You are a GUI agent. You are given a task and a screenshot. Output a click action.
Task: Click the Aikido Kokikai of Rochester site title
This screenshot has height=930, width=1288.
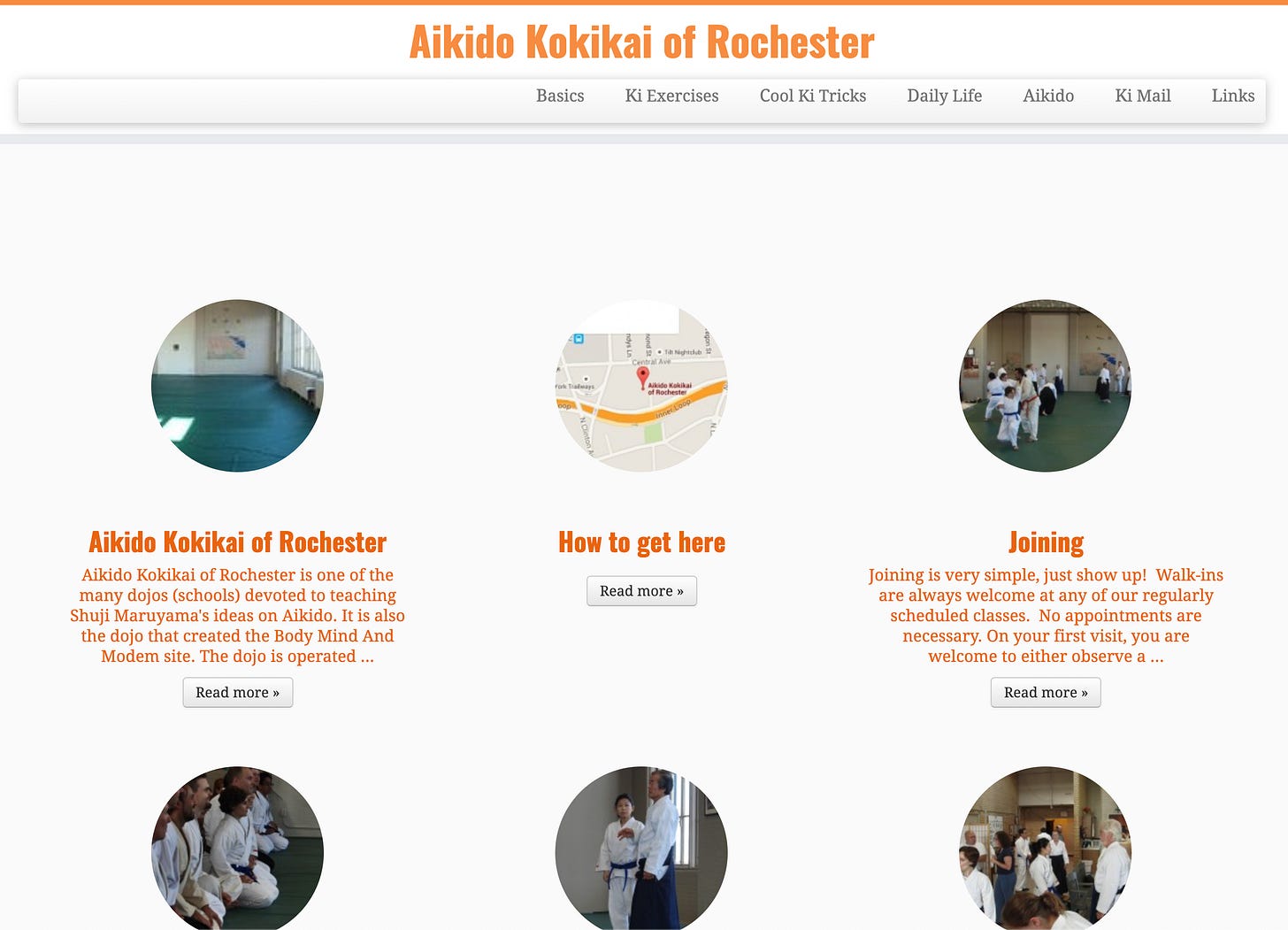pos(642,42)
